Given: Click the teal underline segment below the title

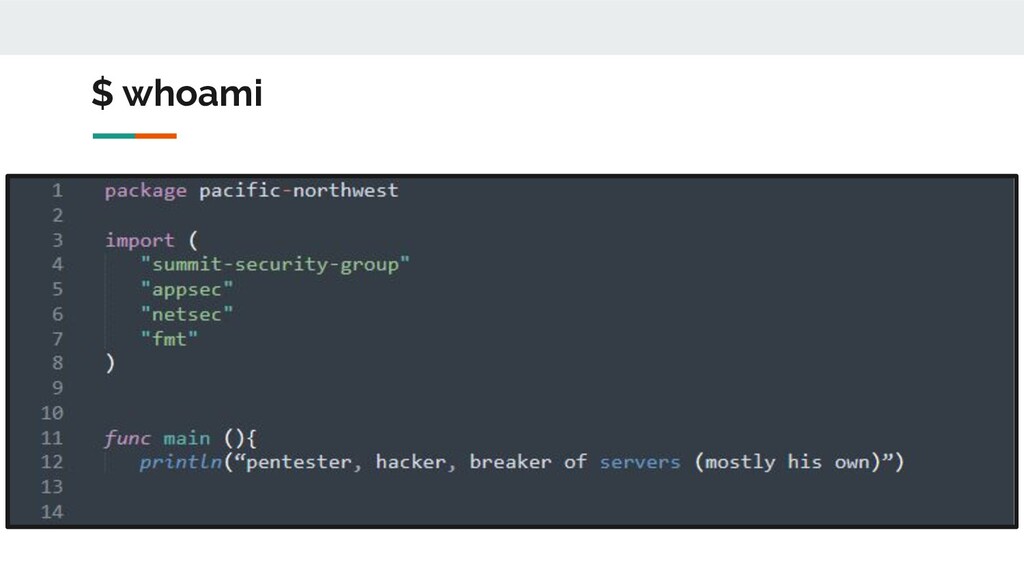Looking at the screenshot, I should [x=114, y=136].
